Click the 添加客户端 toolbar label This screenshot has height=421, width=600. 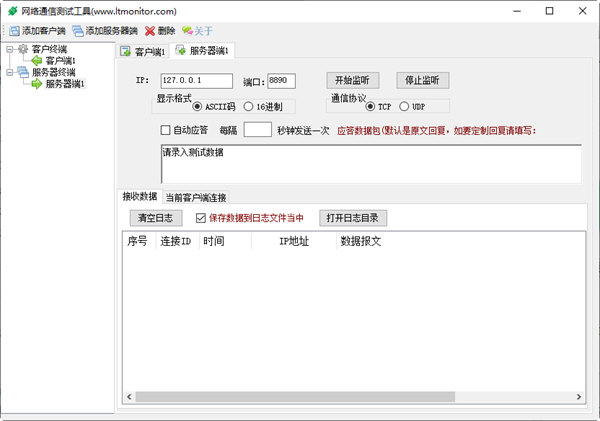pyautogui.click(x=44, y=31)
